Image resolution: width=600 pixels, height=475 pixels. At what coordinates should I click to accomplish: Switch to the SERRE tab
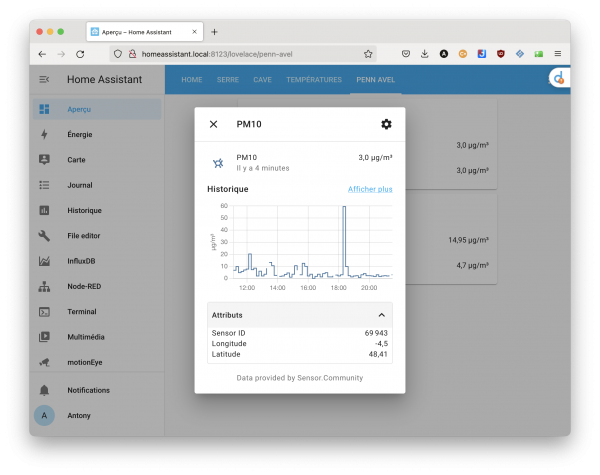pyautogui.click(x=227, y=79)
